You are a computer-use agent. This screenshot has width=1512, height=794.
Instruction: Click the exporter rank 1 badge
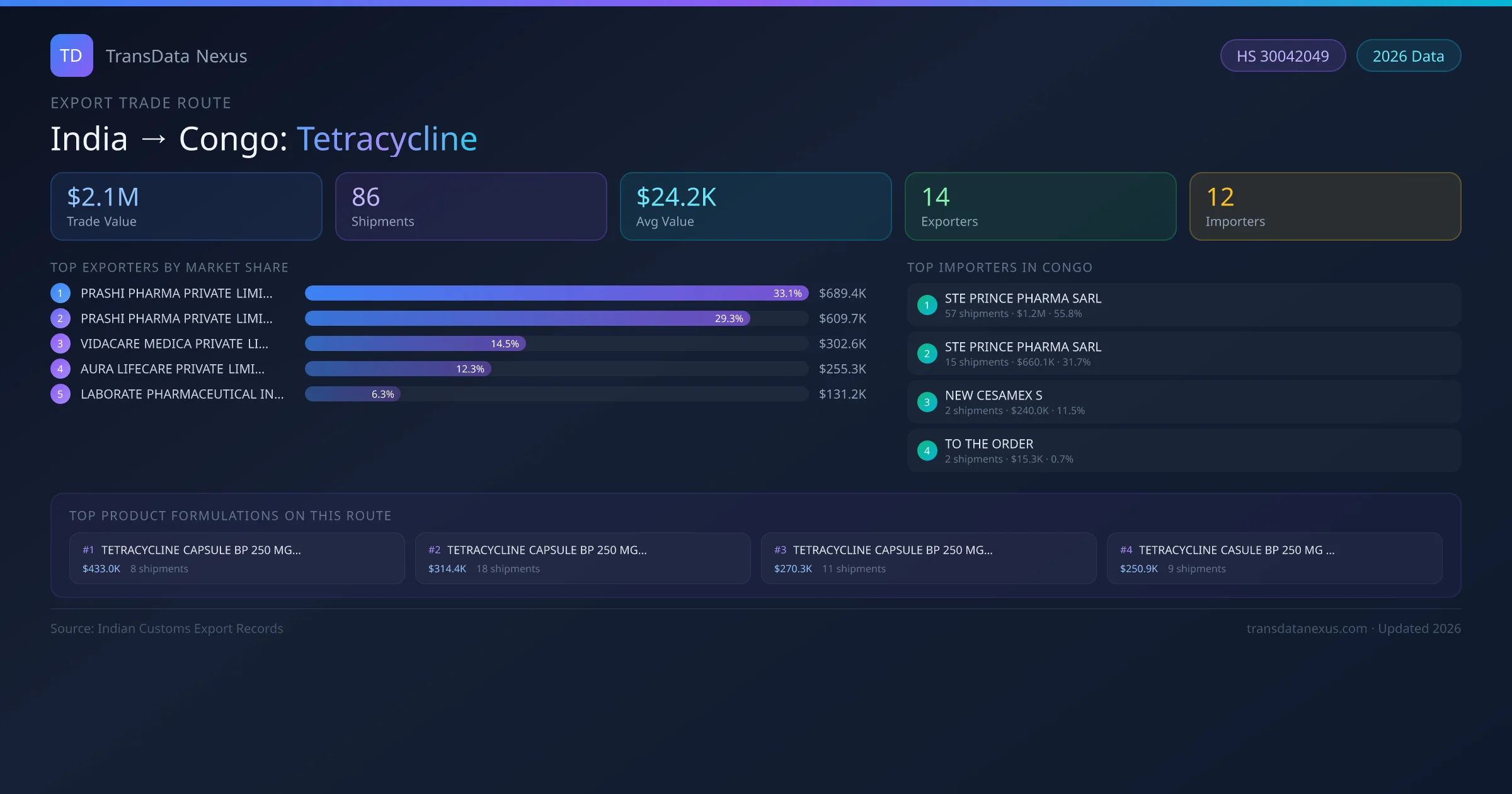(x=60, y=293)
